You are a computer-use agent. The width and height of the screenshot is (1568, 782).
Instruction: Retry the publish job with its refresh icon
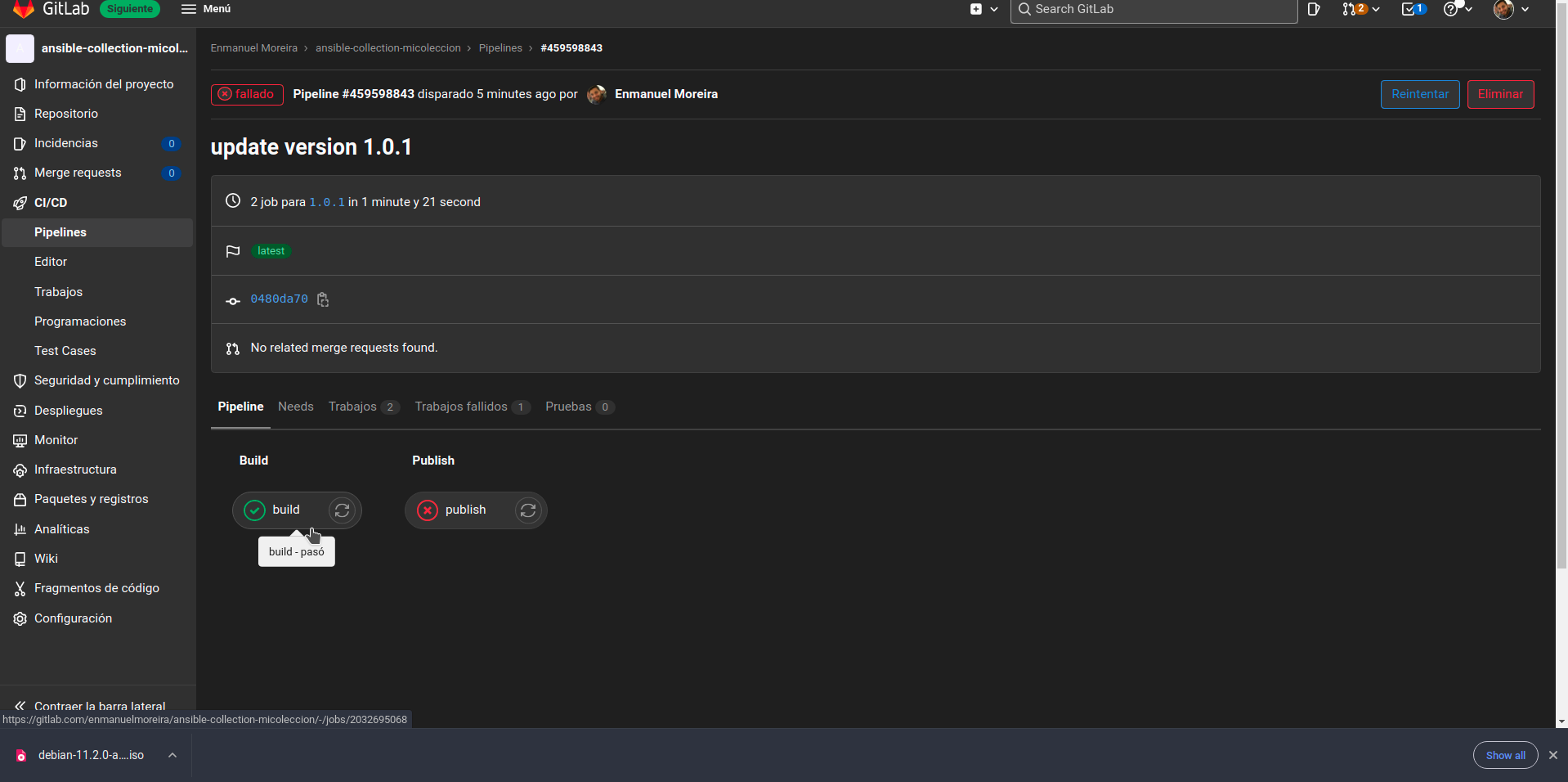point(528,510)
